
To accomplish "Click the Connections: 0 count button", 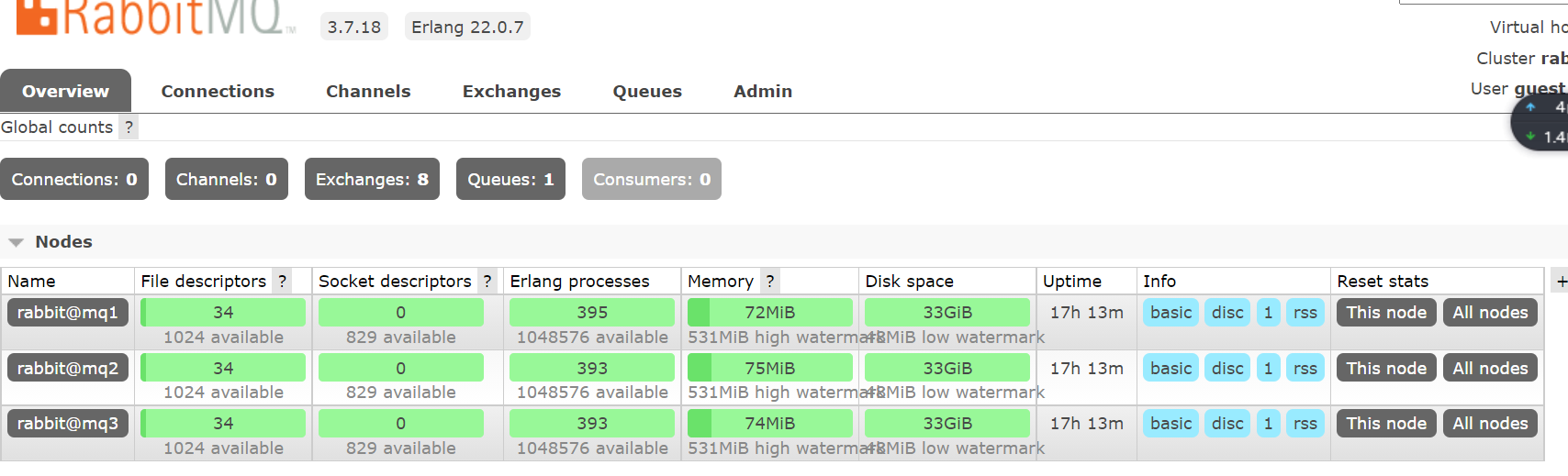I will [74, 179].
